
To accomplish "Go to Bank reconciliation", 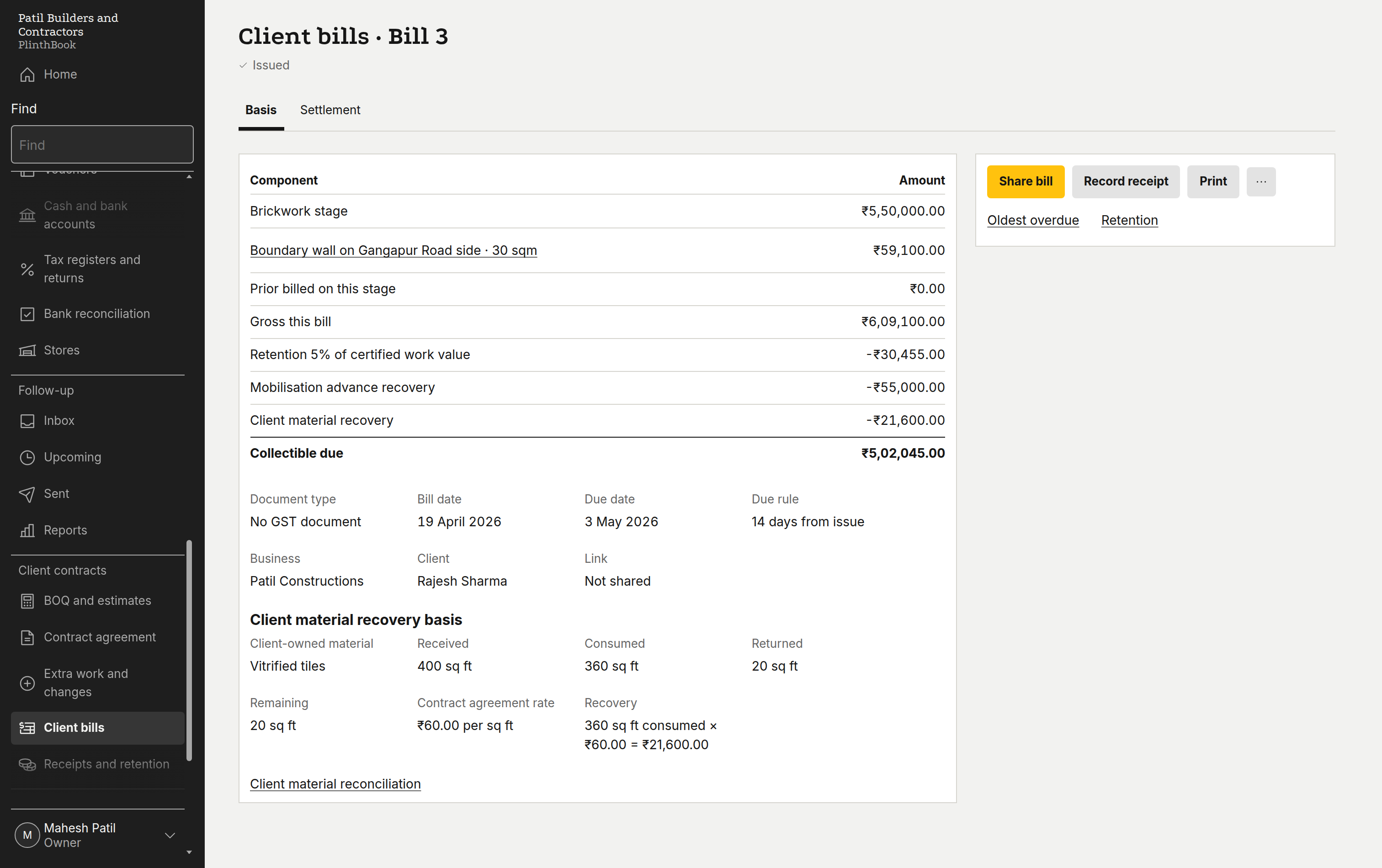I will click(97, 314).
